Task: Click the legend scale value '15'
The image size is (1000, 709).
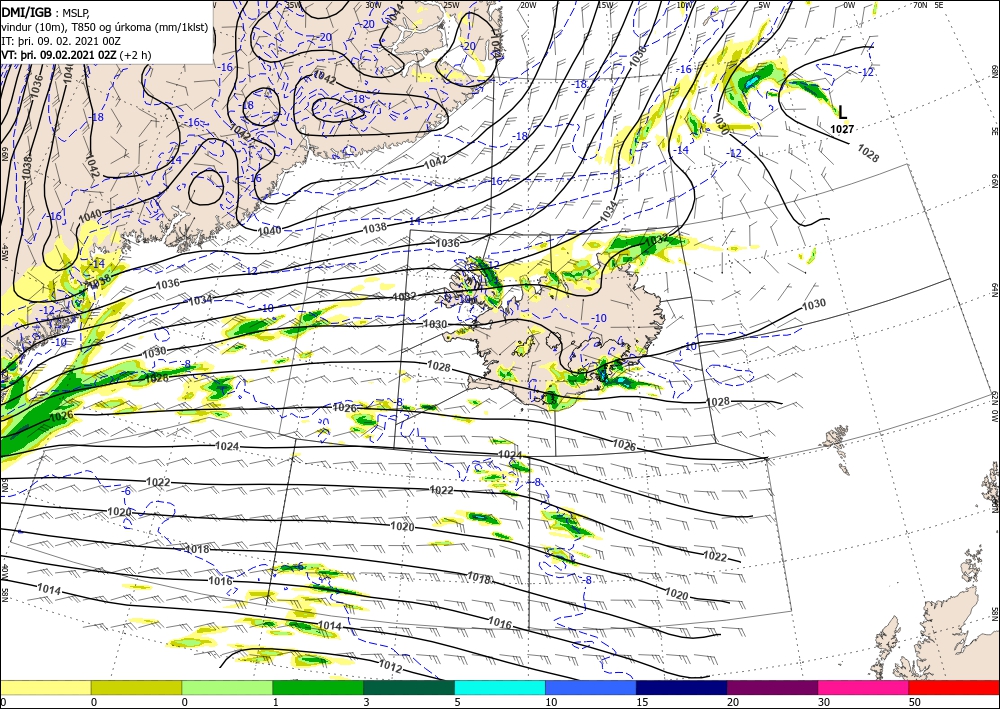Action: [642, 702]
